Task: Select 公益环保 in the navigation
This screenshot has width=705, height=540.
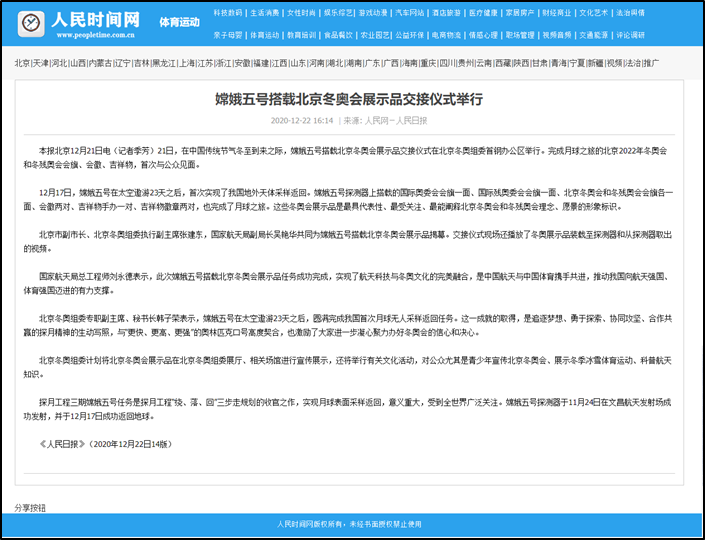Action: [x=410, y=35]
